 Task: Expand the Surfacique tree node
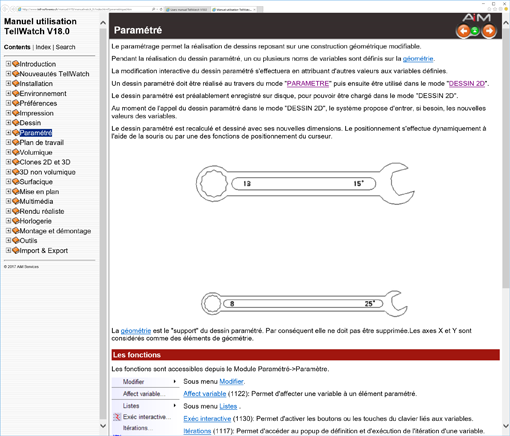pyautogui.click(x=8, y=182)
